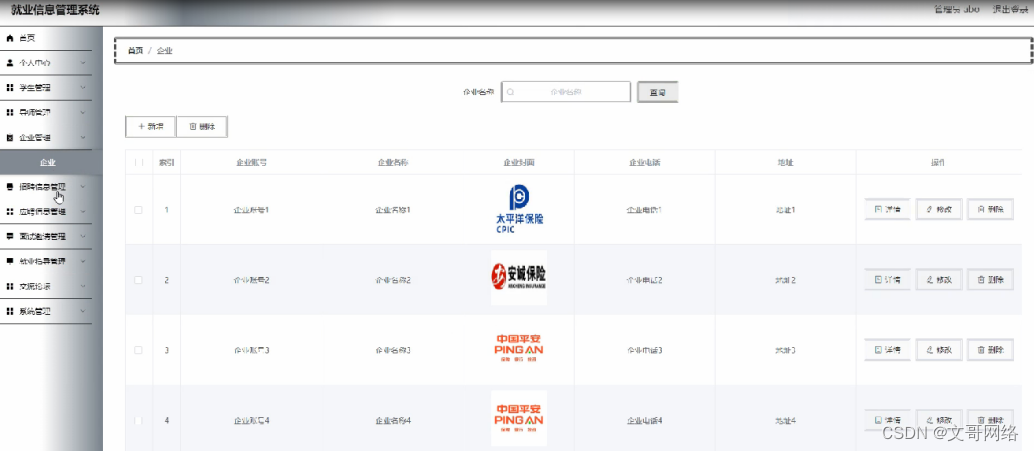This screenshot has width=1034, height=451.
Task: Expand the 系统管理 chevron
Action: (x=83, y=311)
